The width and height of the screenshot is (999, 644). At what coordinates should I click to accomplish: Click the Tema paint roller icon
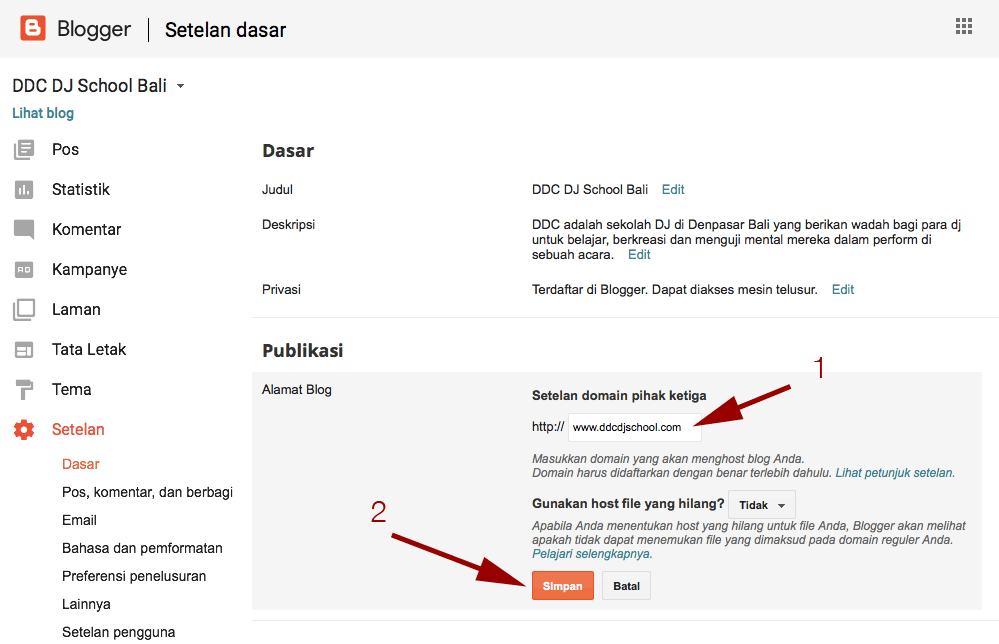[24, 389]
